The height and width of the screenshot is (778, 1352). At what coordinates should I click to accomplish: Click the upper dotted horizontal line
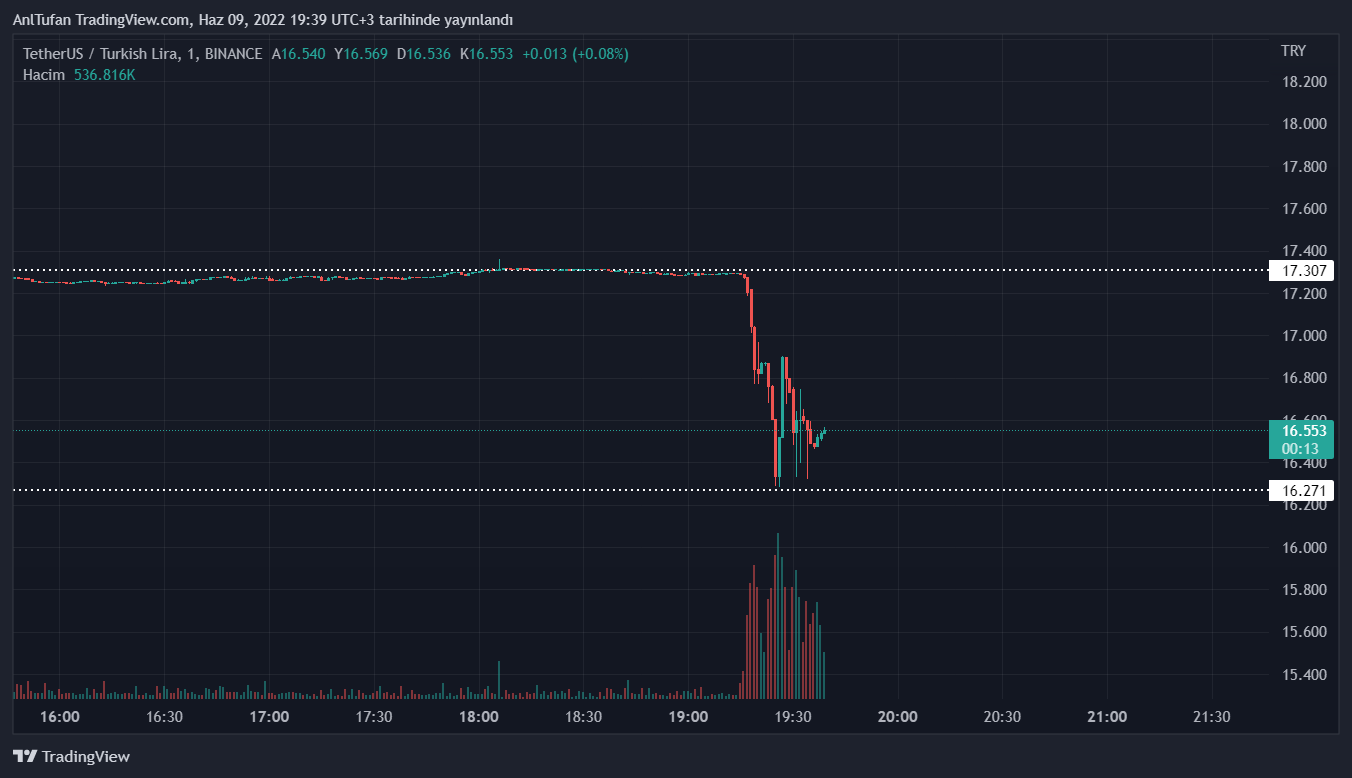pos(400,271)
